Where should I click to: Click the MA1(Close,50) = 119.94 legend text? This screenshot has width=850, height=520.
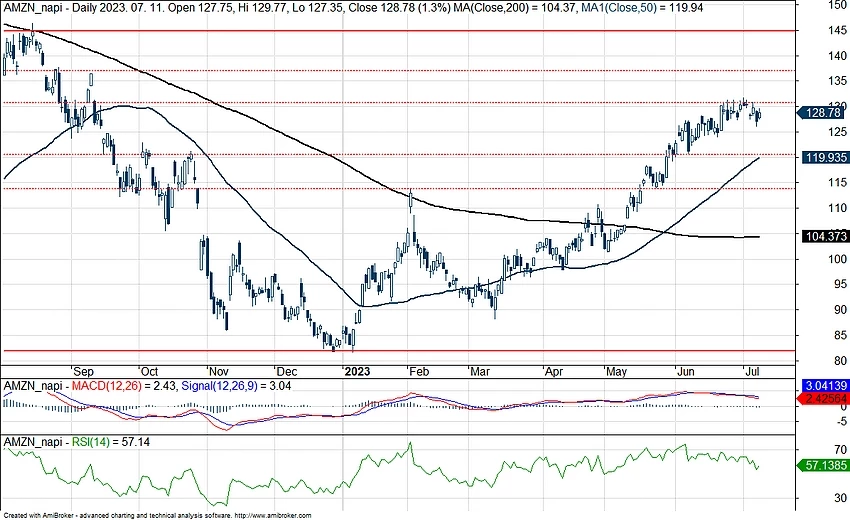(x=642, y=8)
